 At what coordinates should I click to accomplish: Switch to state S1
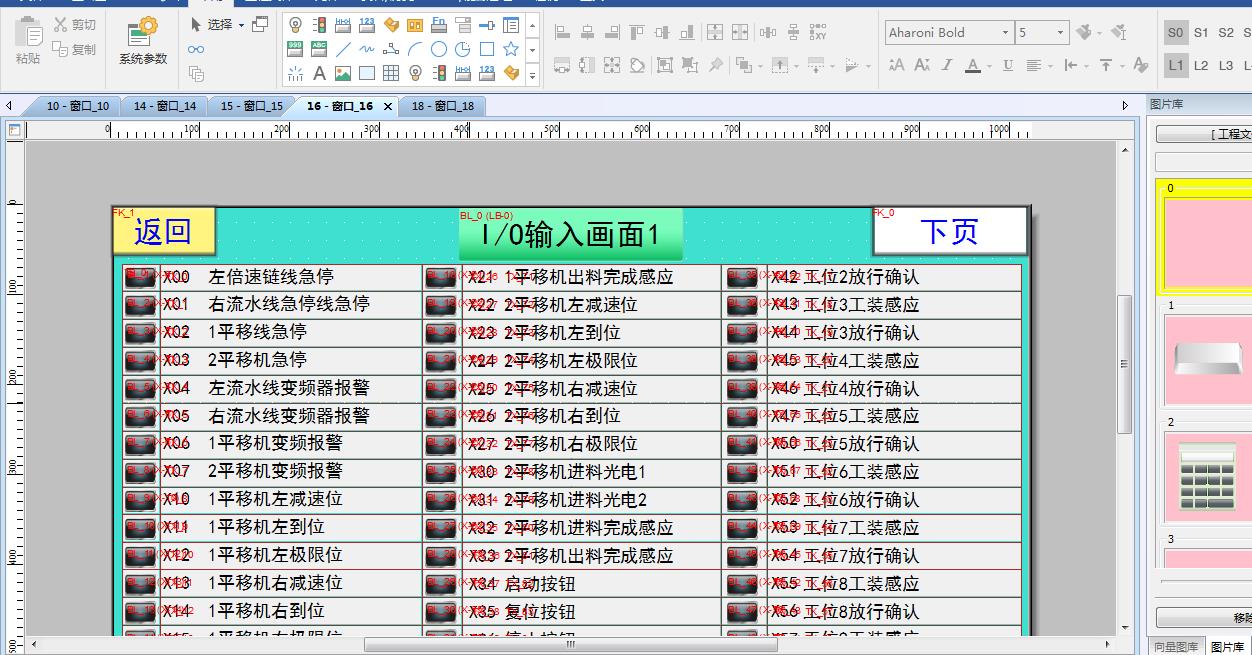[1201, 33]
